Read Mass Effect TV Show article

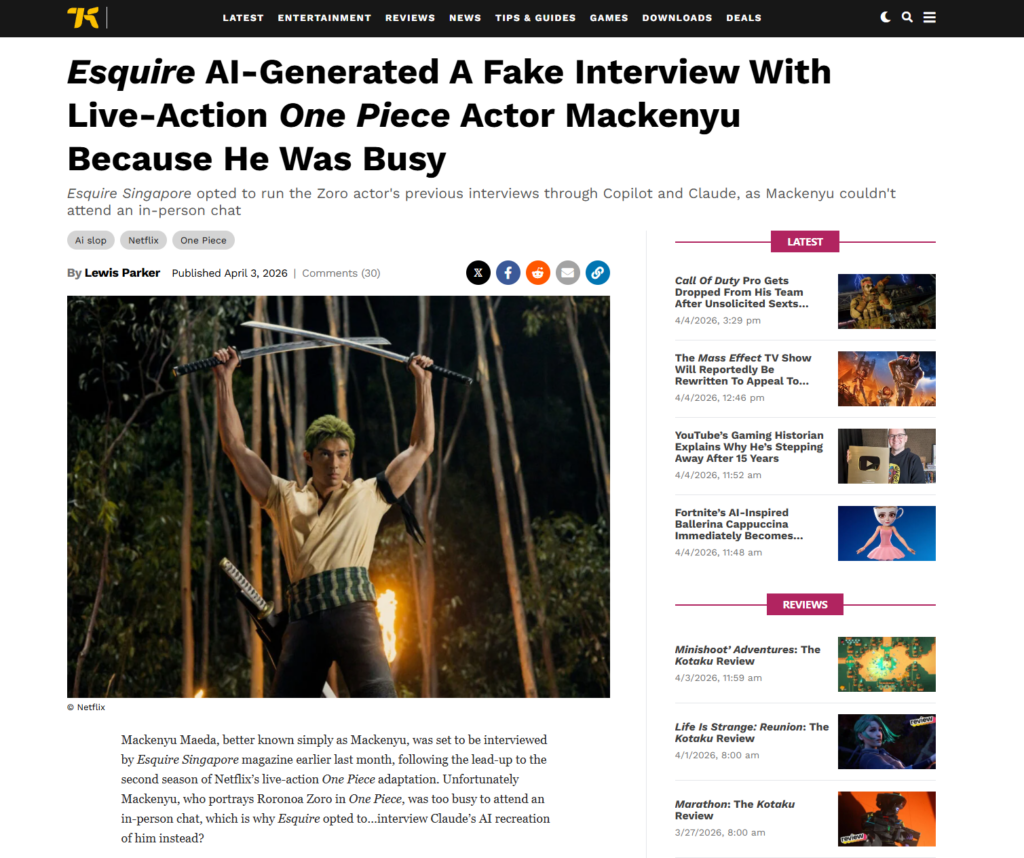tap(743, 370)
